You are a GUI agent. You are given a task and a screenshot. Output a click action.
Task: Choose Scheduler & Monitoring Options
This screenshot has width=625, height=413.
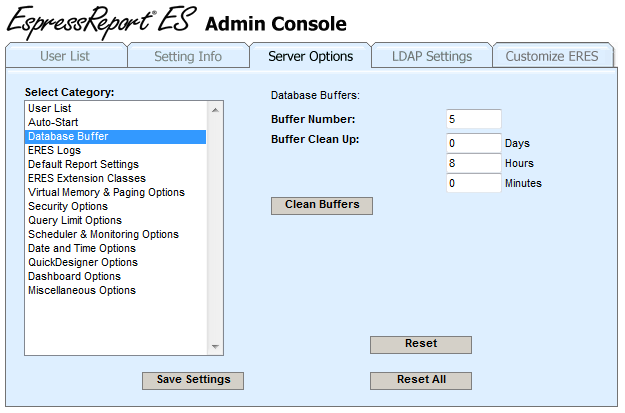116,234
